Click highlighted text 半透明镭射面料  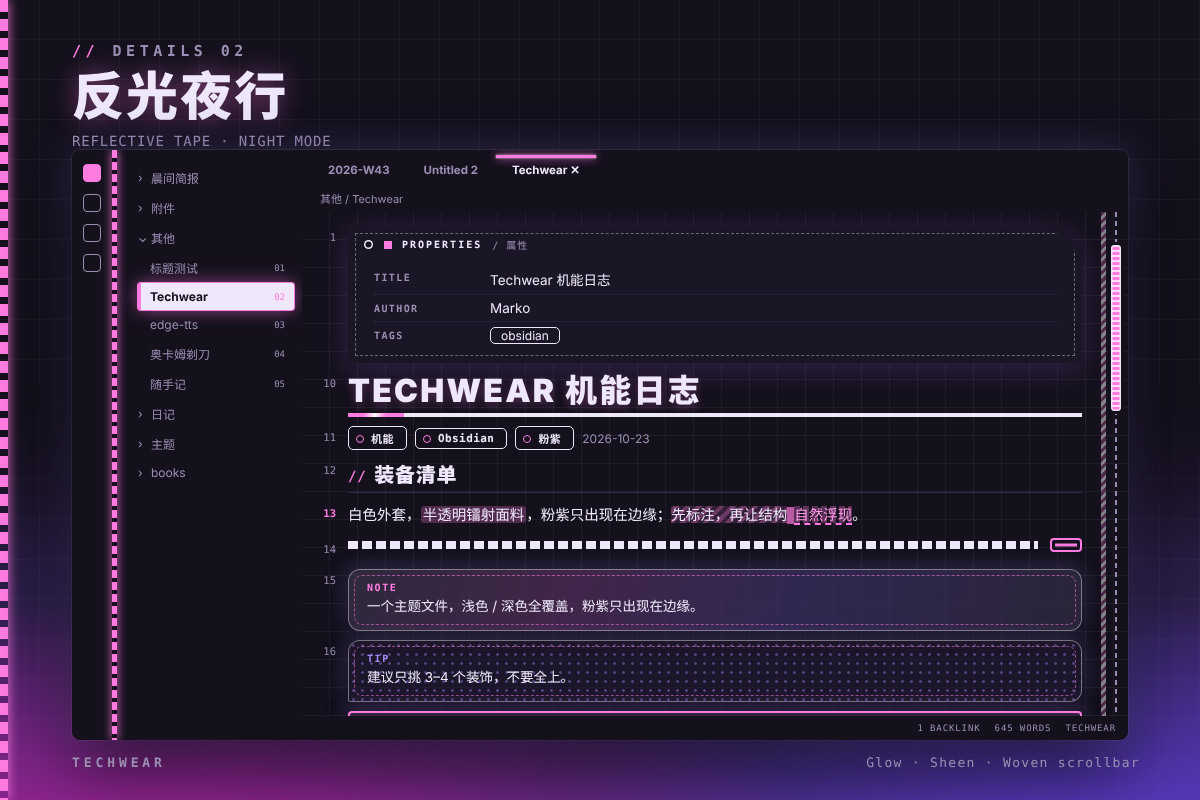pyautogui.click(x=474, y=515)
